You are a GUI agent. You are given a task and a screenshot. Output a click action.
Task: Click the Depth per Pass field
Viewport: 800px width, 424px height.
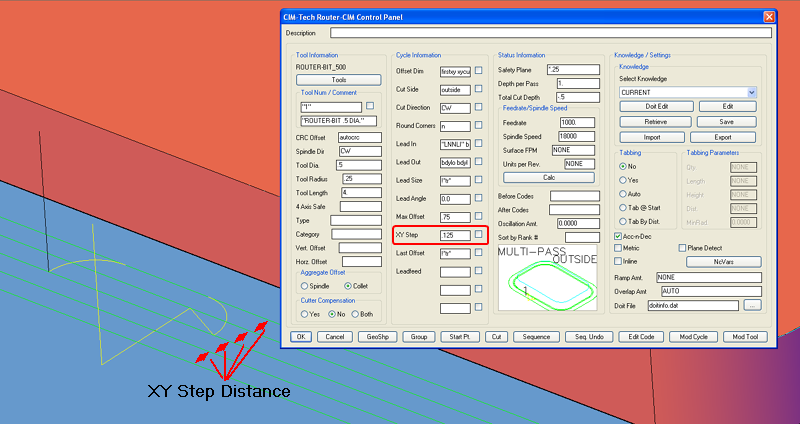pyautogui.click(x=578, y=84)
